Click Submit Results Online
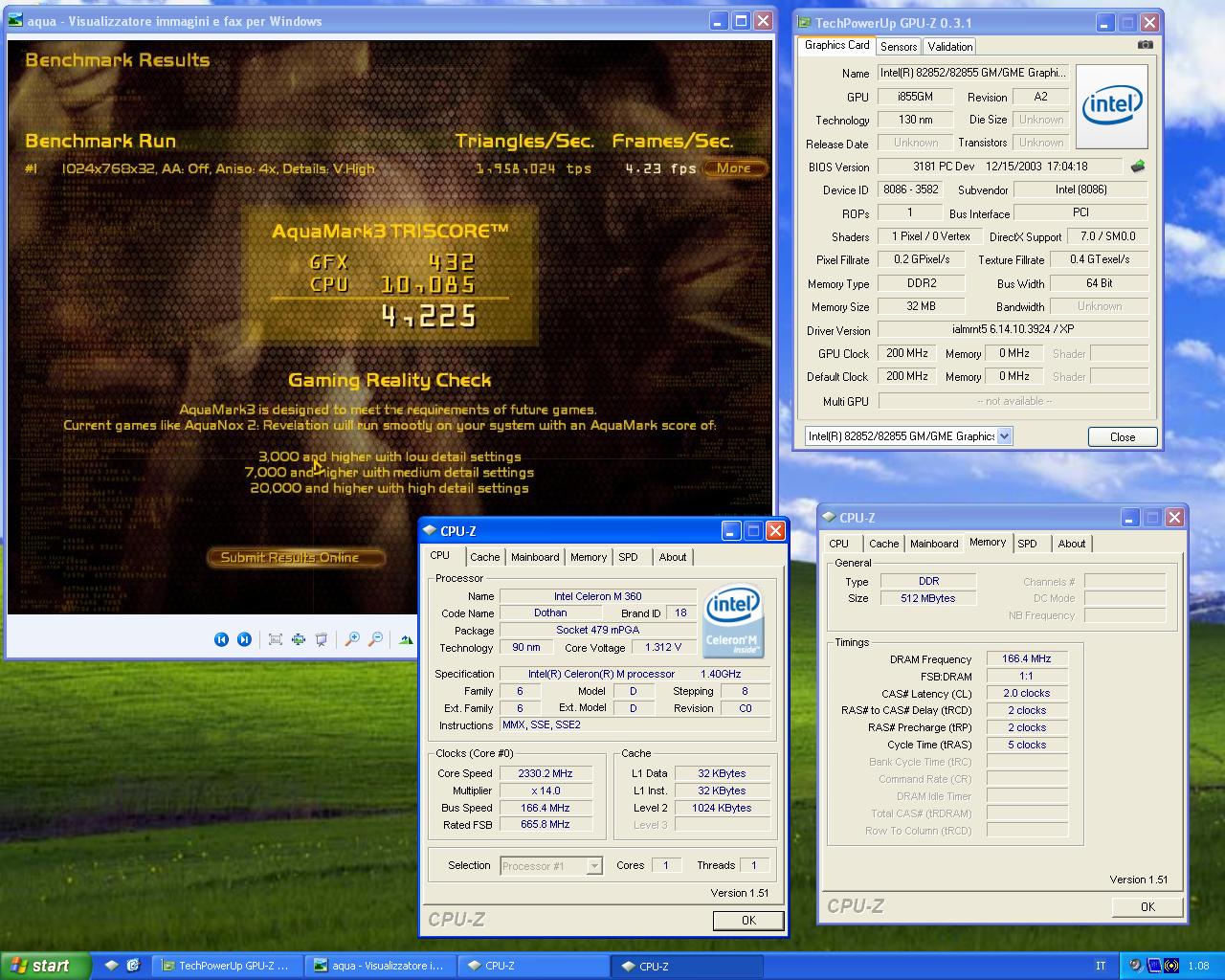The height and width of the screenshot is (980, 1225). click(296, 557)
